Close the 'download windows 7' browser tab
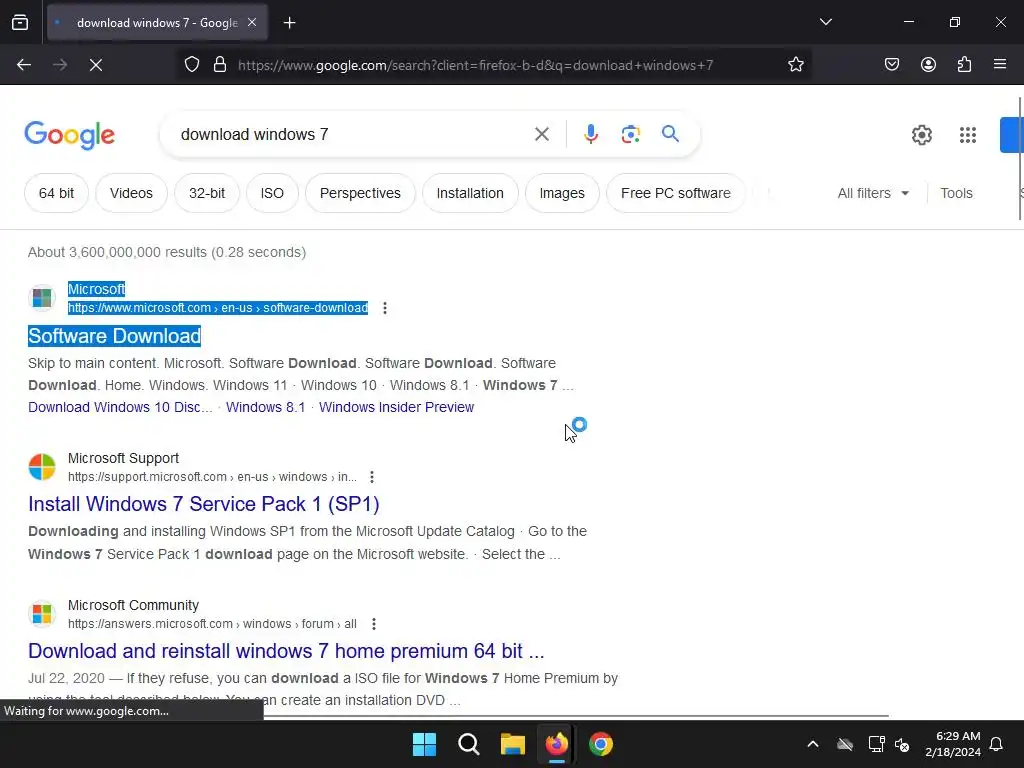 tap(252, 22)
